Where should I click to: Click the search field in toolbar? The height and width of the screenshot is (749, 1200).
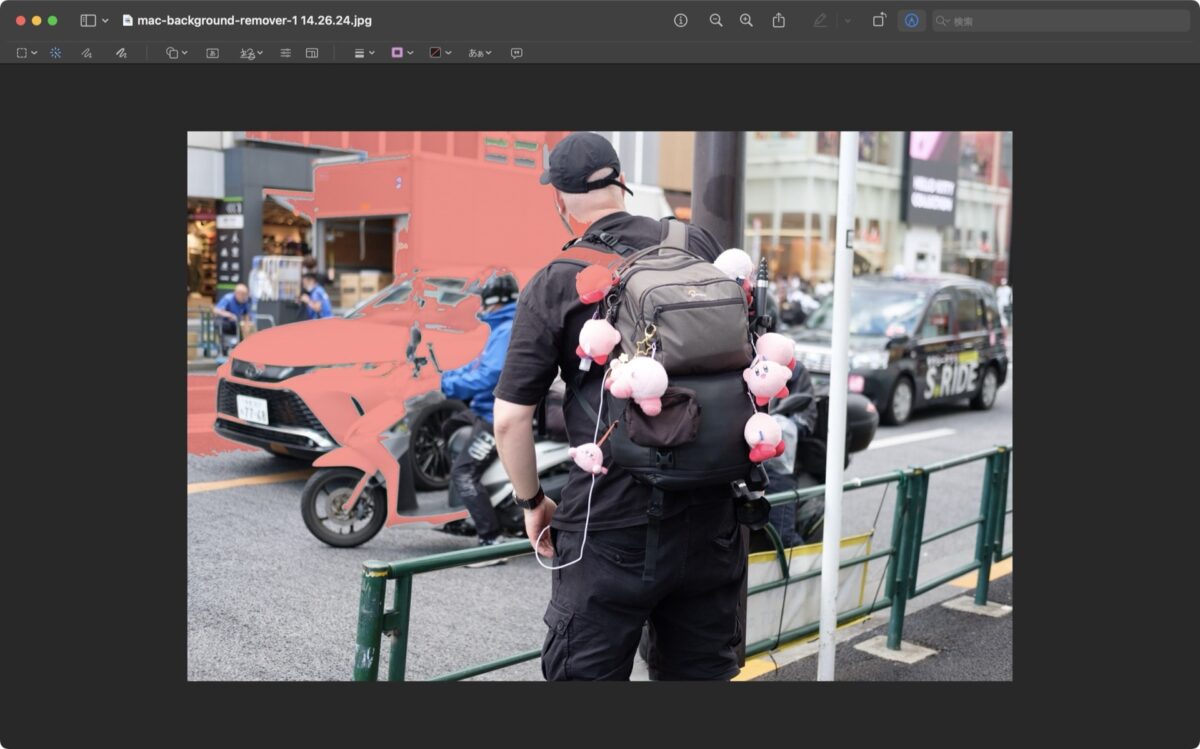pos(1060,20)
